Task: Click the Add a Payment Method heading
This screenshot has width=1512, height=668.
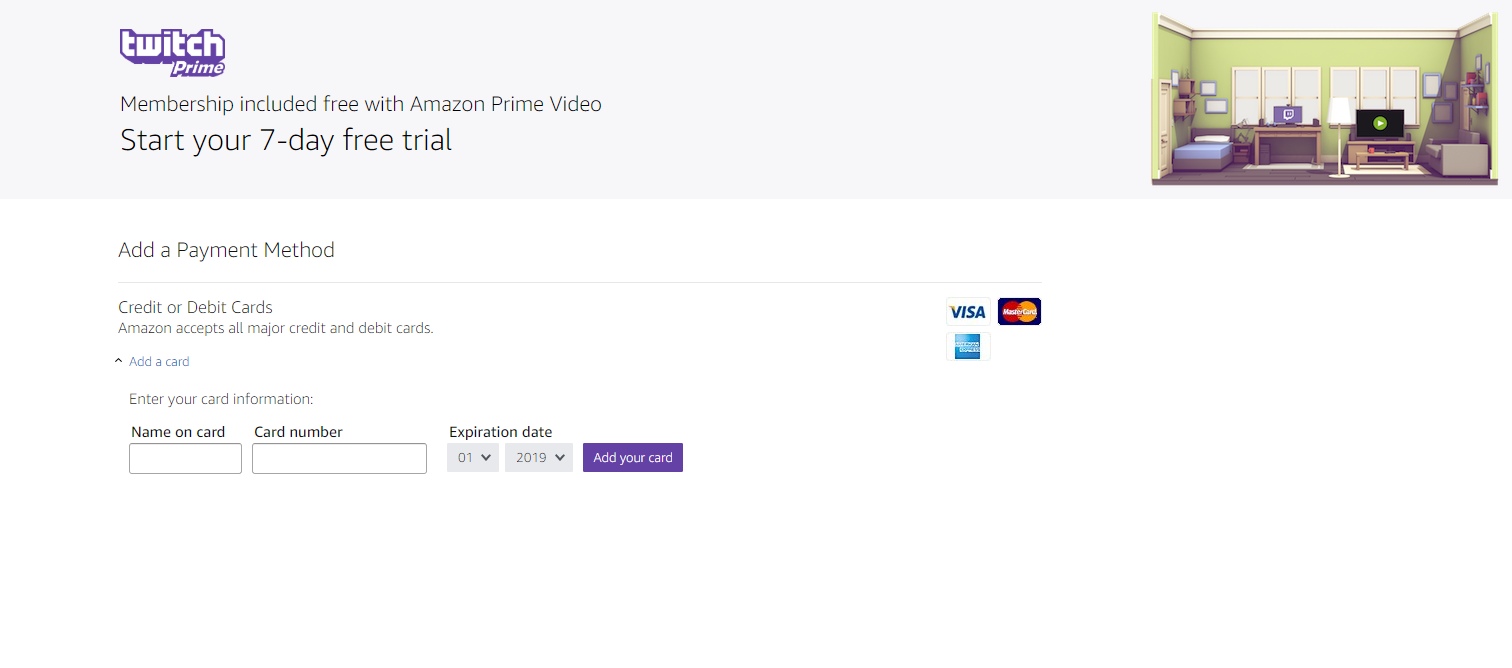Action: tap(226, 250)
